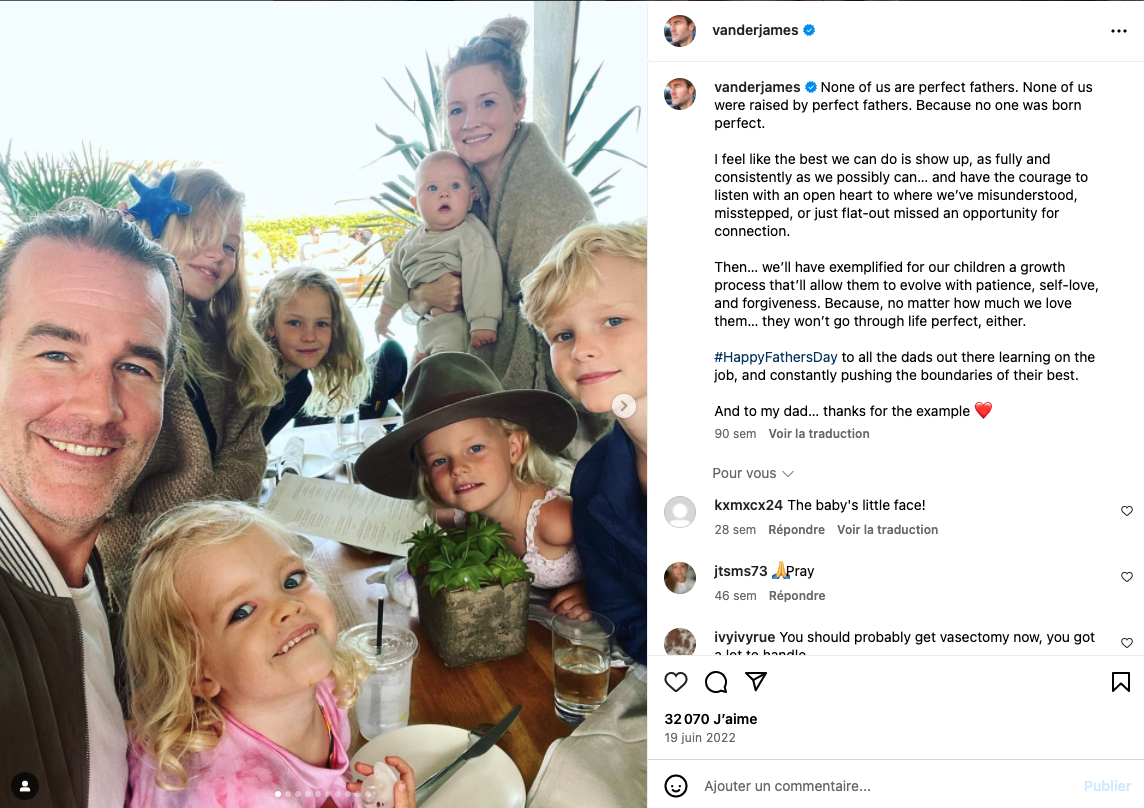Open the #HappyFathersDay hashtag
The height and width of the screenshot is (808, 1144).
click(776, 357)
